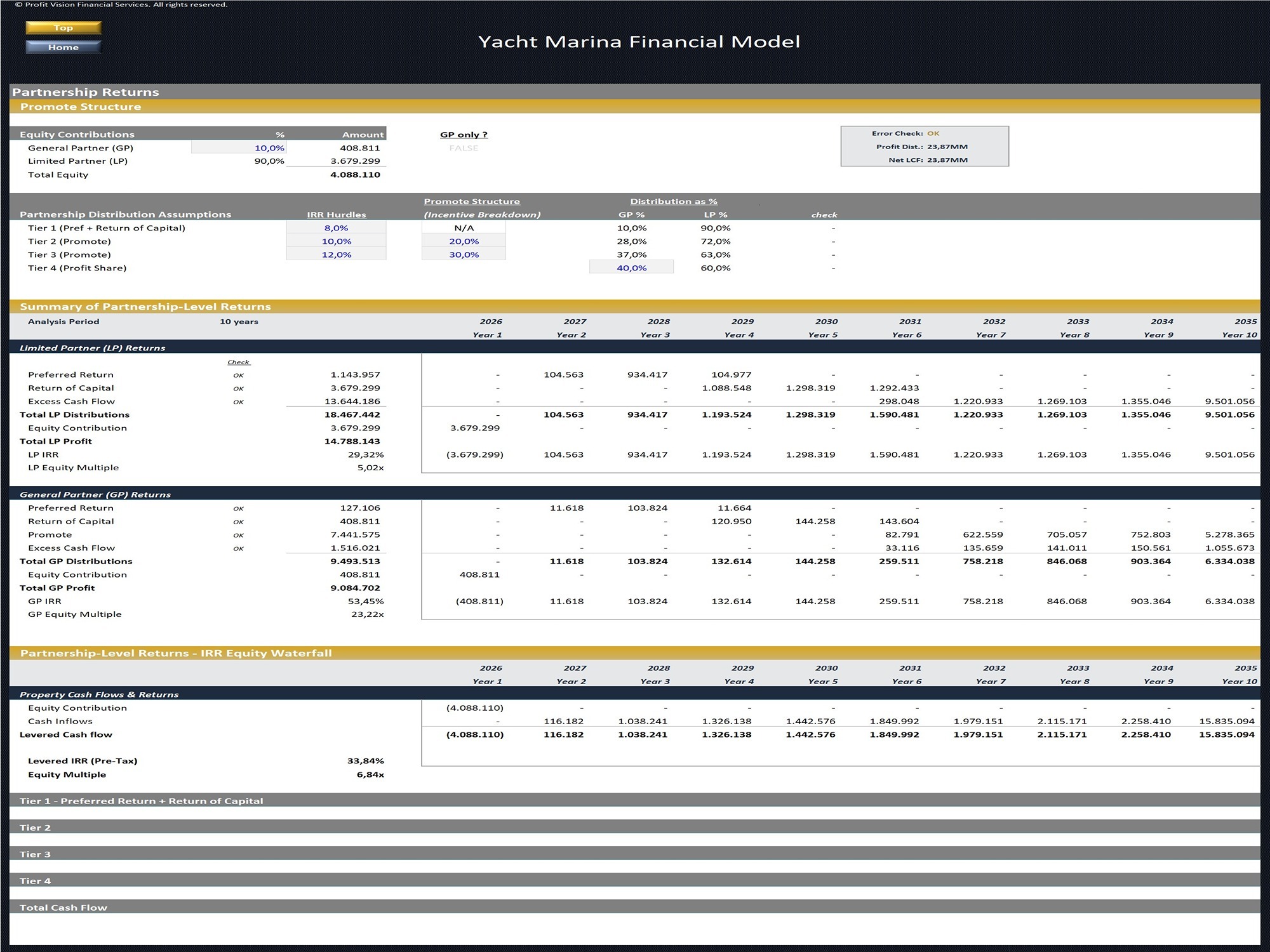Toggle the 'GP only?' FALSE setting

(463, 147)
